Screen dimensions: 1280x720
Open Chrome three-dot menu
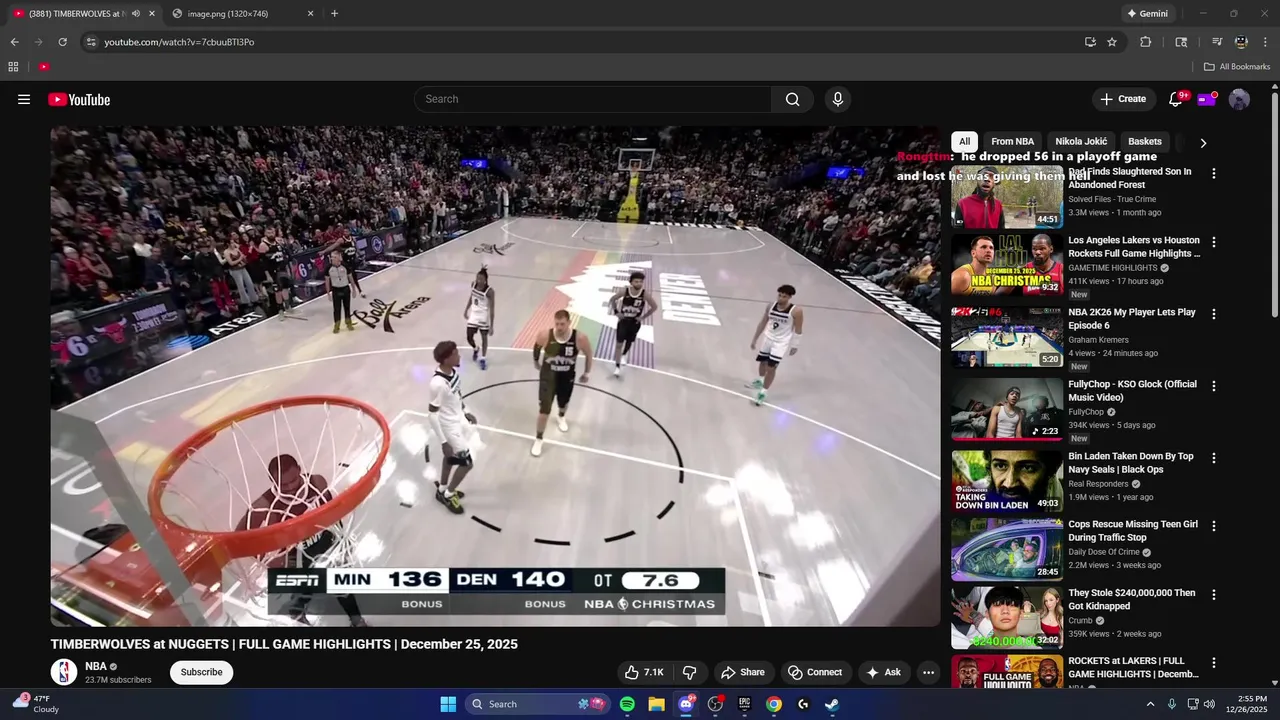[x=1264, y=42]
